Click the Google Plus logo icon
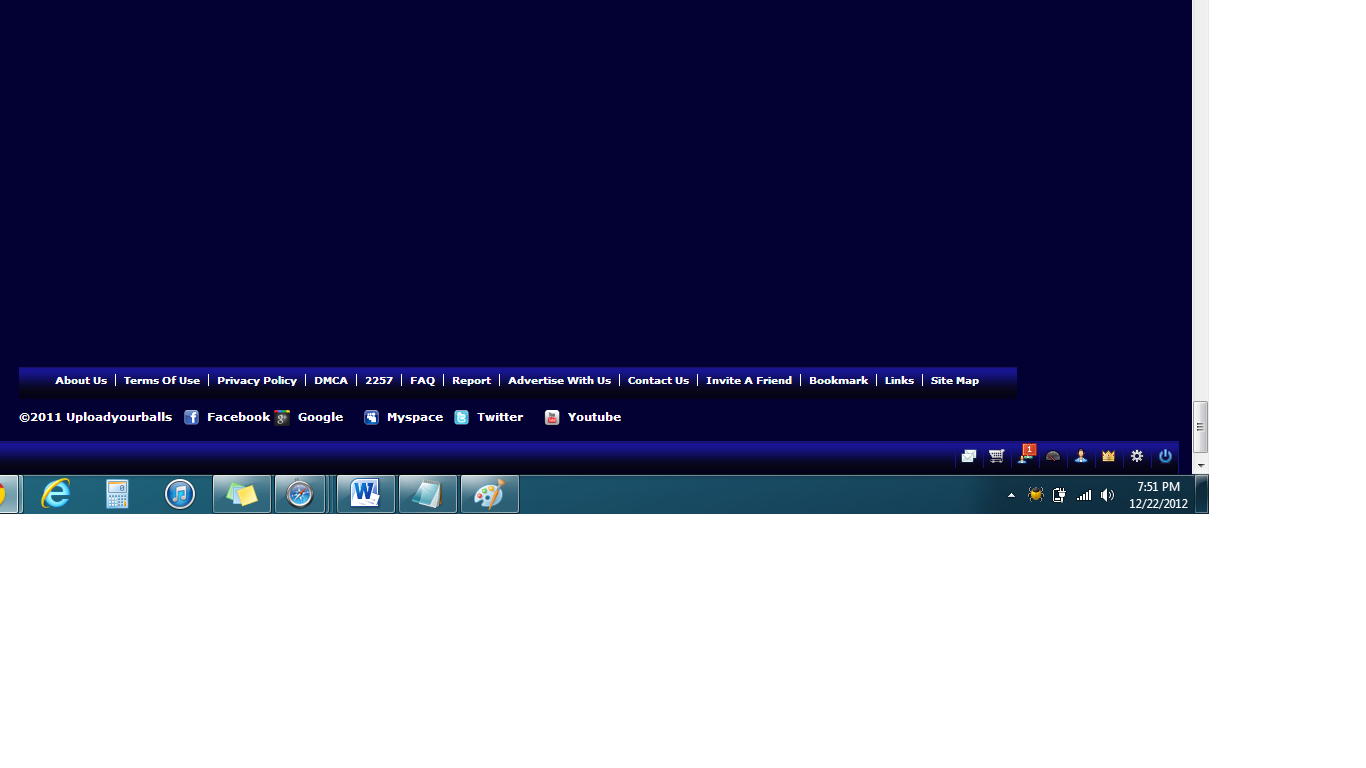 pos(282,417)
